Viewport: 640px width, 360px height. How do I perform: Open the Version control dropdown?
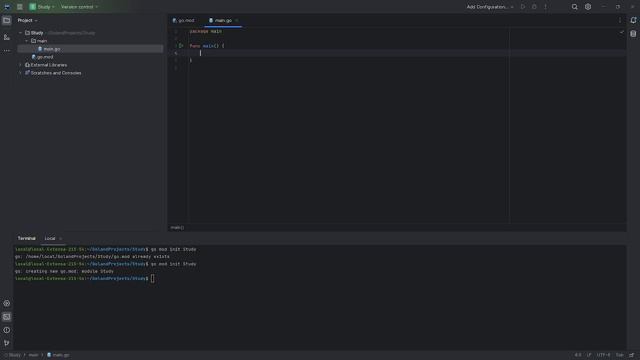click(79, 7)
